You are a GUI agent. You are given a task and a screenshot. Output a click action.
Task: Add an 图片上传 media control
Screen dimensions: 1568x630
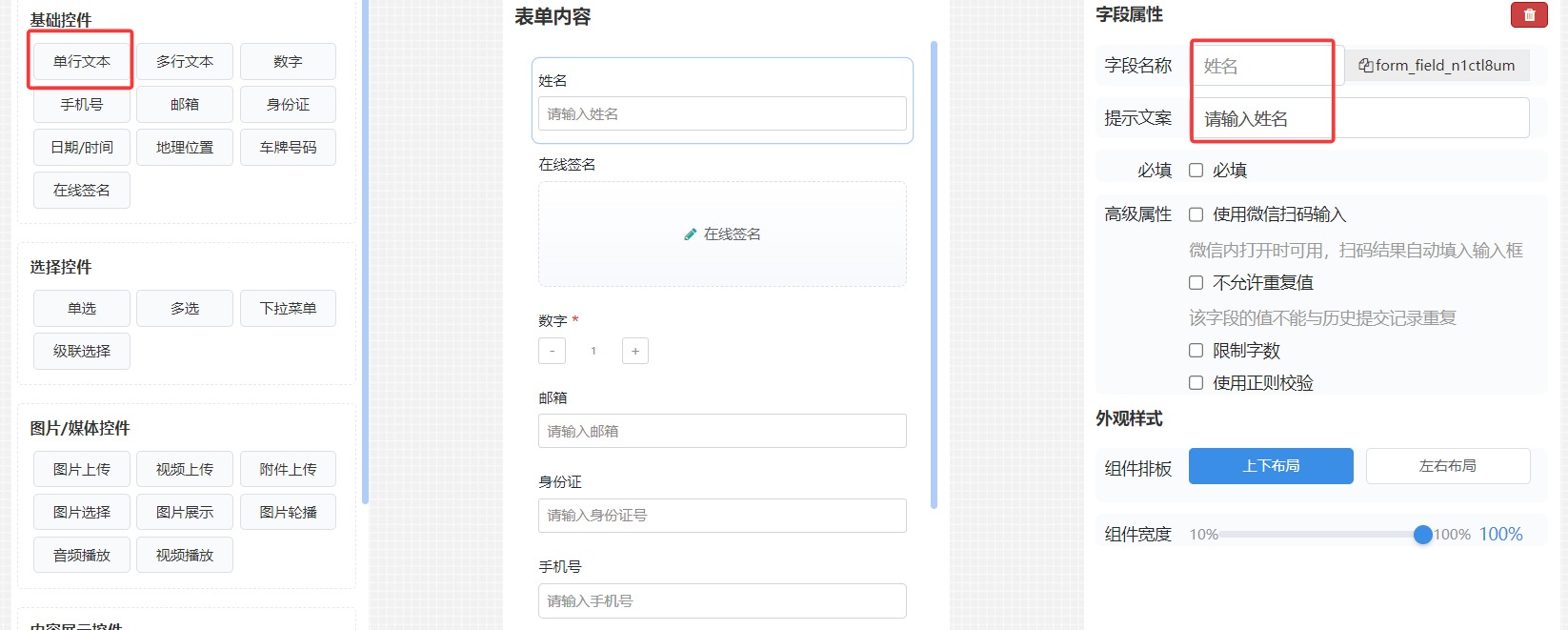(x=81, y=468)
